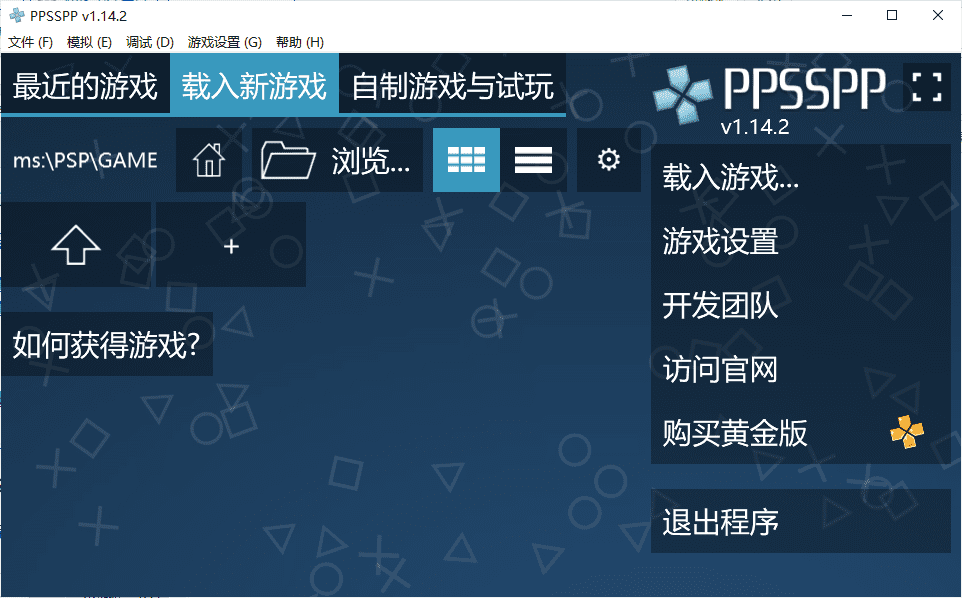Open 如何获得游戏? help link
Screen dimensions: 962x598
pos(107,345)
